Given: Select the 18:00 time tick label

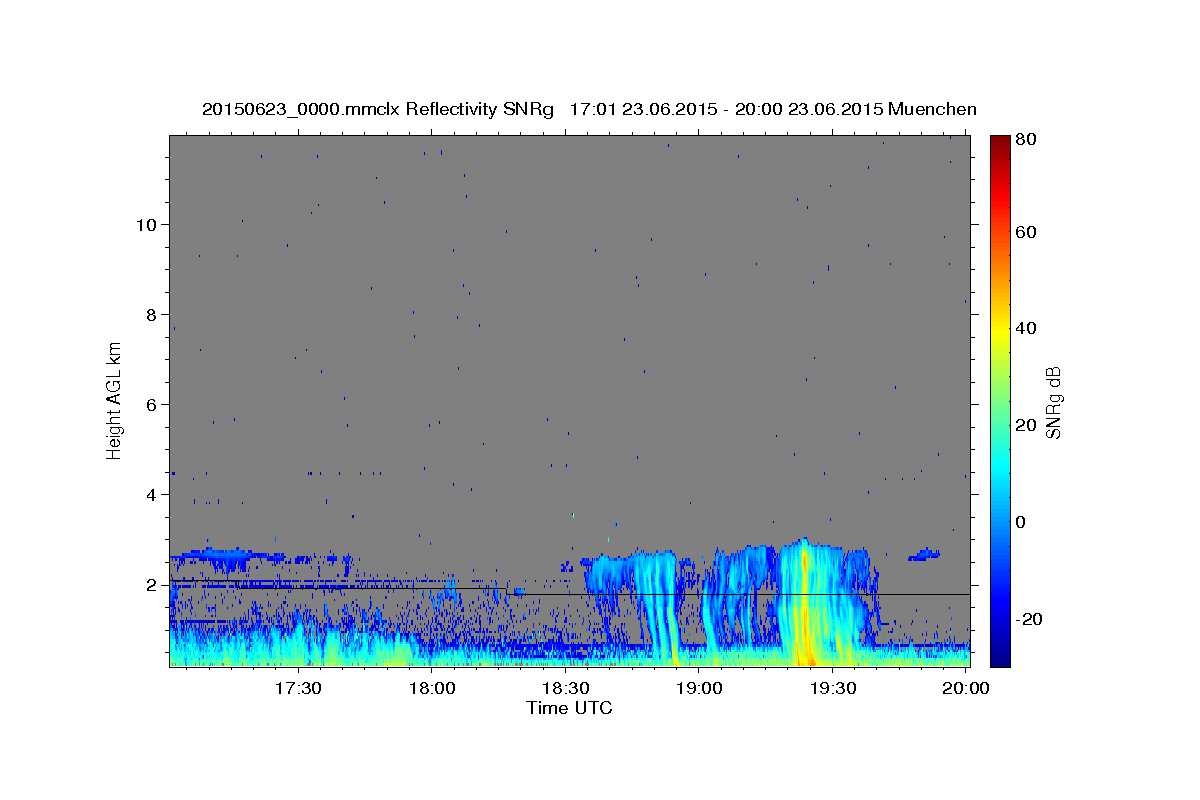Looking at the screenshot, I should pyautogui.click(x=432, y=688).
